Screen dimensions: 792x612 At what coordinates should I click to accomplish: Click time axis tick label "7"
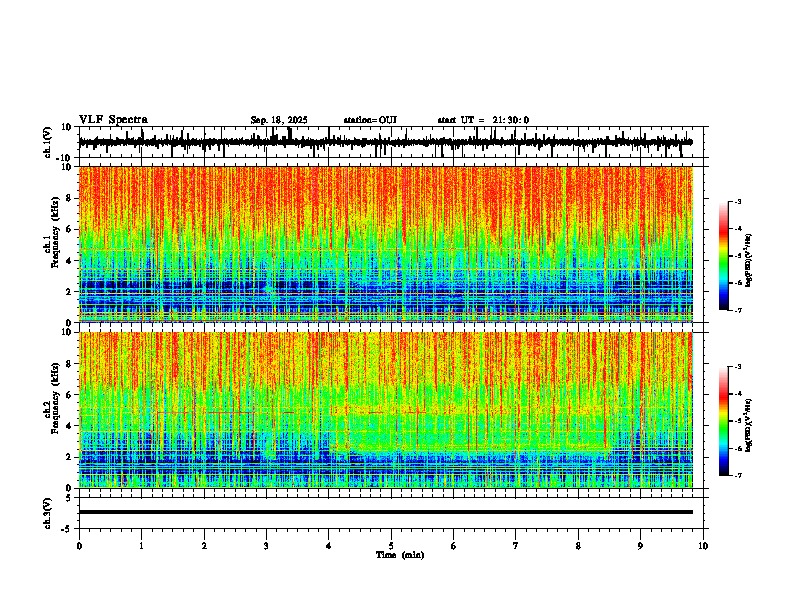tap(516, 546)
